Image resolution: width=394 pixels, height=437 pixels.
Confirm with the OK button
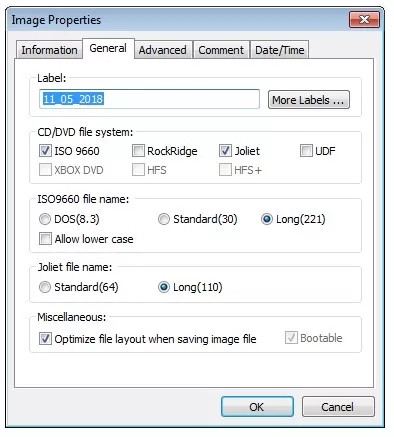[x=257, y=407]
